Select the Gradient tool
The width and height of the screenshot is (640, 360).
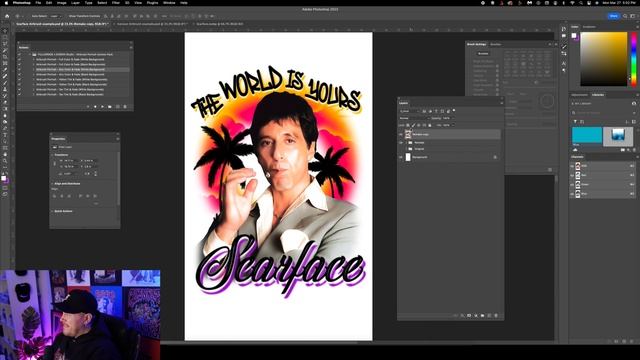point(5,109)
